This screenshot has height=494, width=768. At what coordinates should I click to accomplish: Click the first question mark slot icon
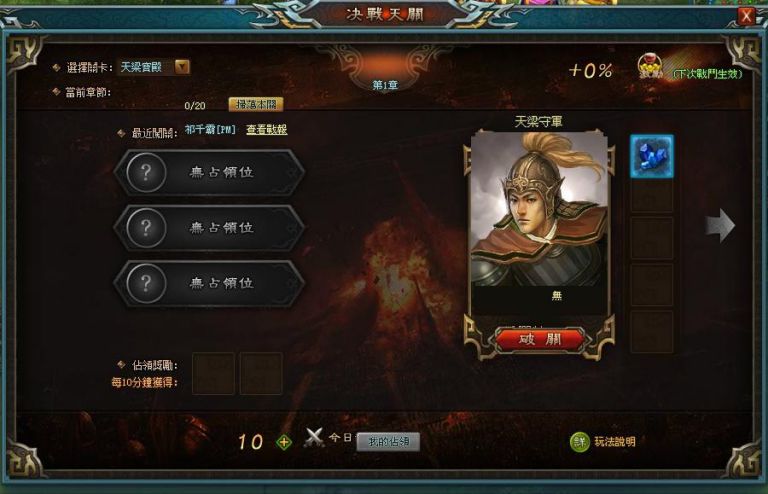pos(146,172)
